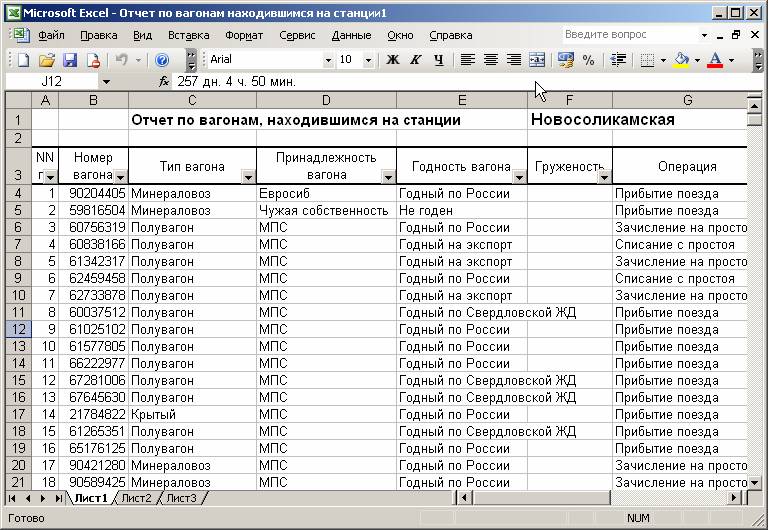The image size is (768, 530).
Task: Click the Select All corner button
Action: point(18,100)
